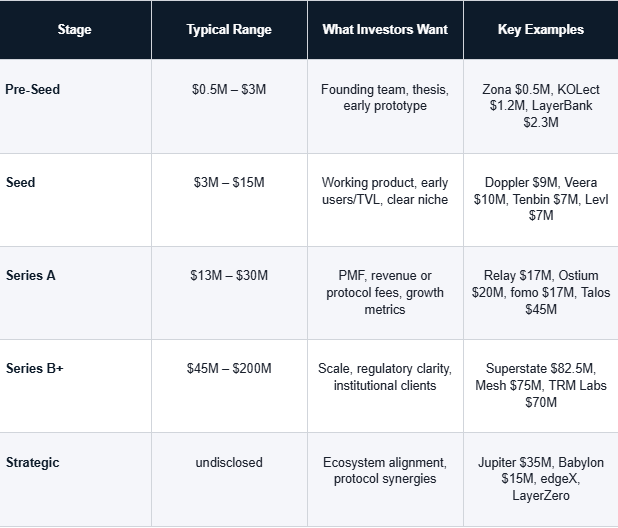The height and width of the screenshot is (528, 618).
Task: Select the Series B+ stage cell
Action: click(x=75, y=386)
